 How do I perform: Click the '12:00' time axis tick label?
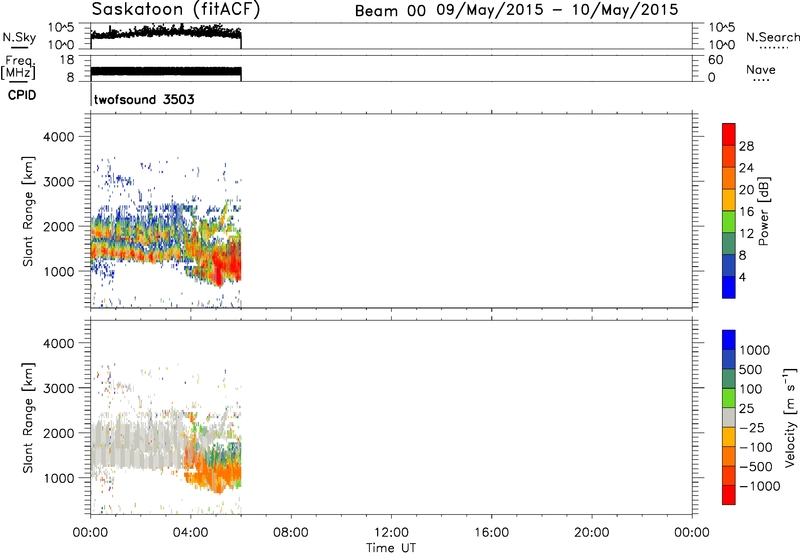391,533
